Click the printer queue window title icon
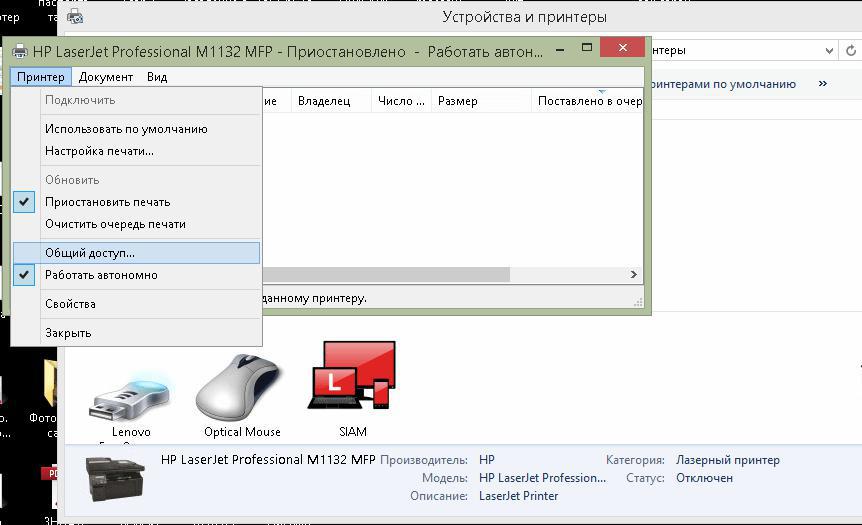 click(x=20, y=51)
